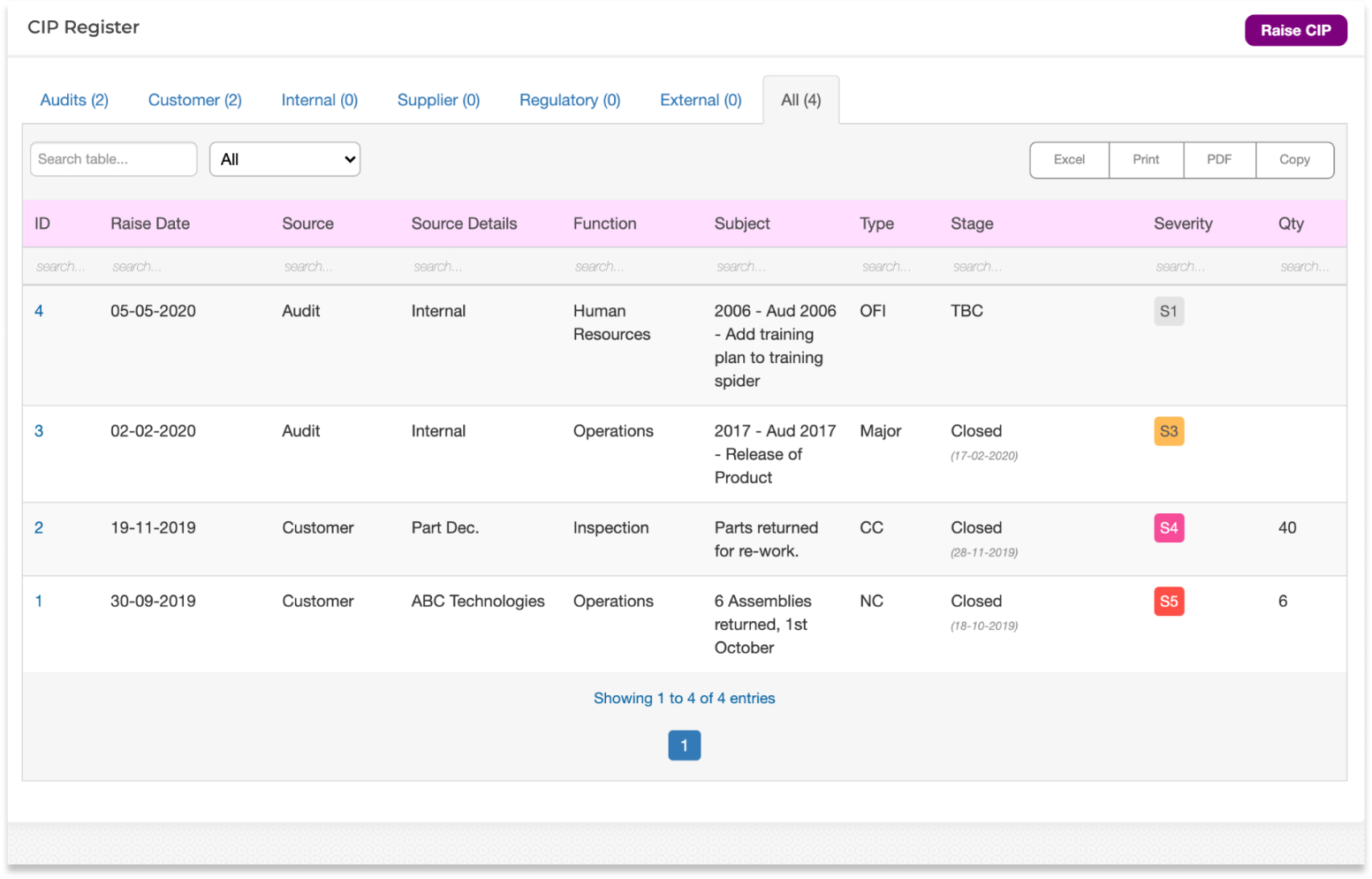Click the Inspection function cell

coord(610,527)
